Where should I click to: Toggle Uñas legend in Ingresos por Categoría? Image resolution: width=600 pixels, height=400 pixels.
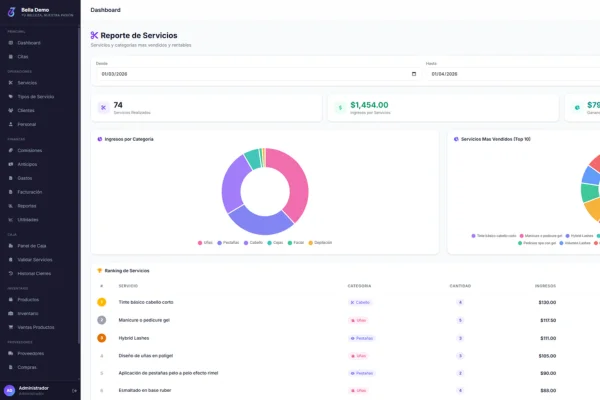[x=205, y=242]
